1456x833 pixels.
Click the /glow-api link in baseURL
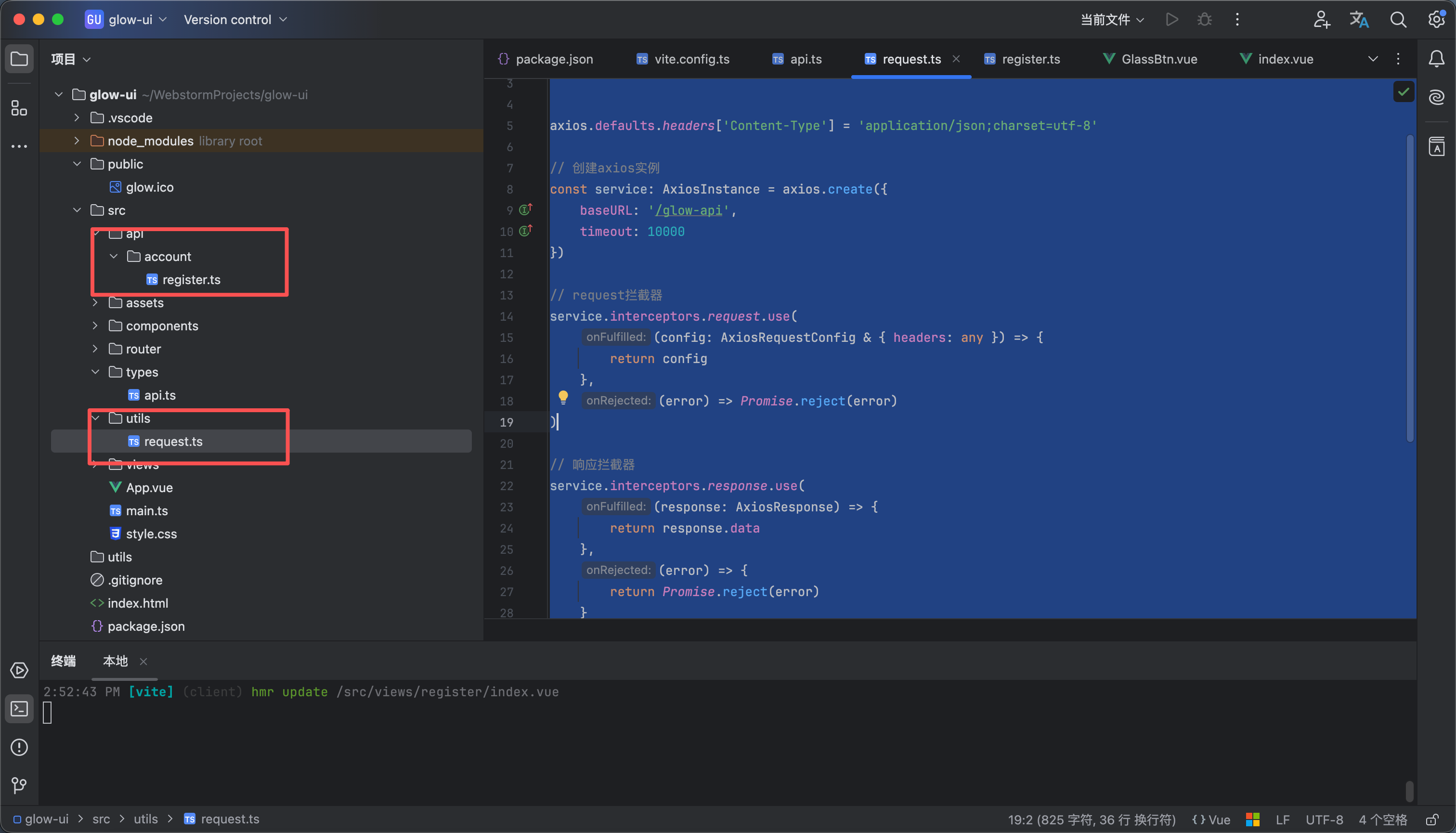click(x=688, y=210)
